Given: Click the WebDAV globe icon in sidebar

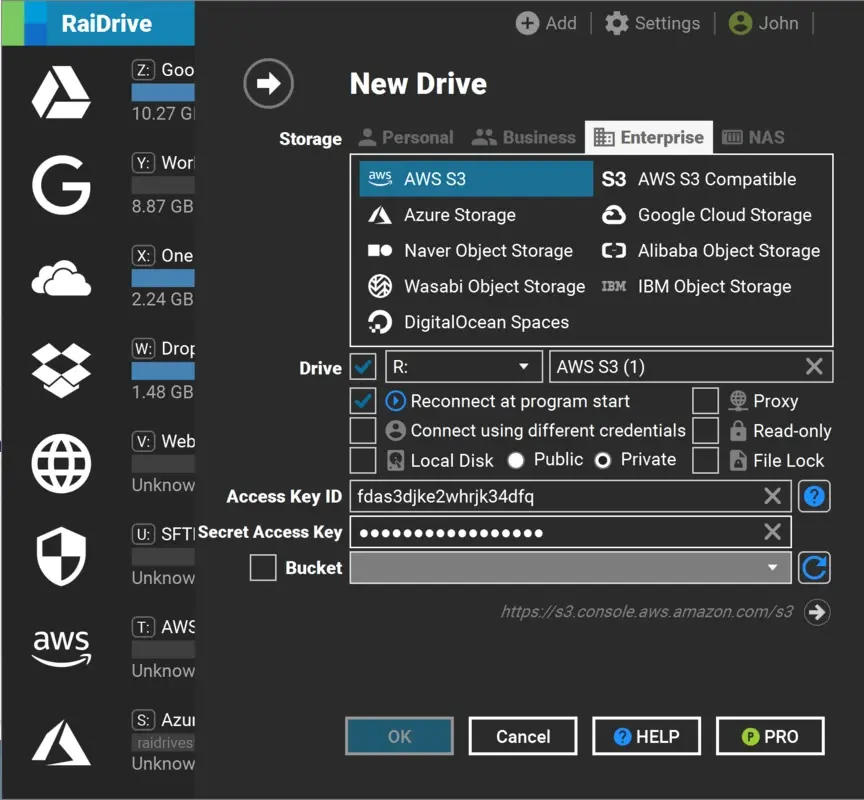Looking at the screenshot, I should coord(60,464).
